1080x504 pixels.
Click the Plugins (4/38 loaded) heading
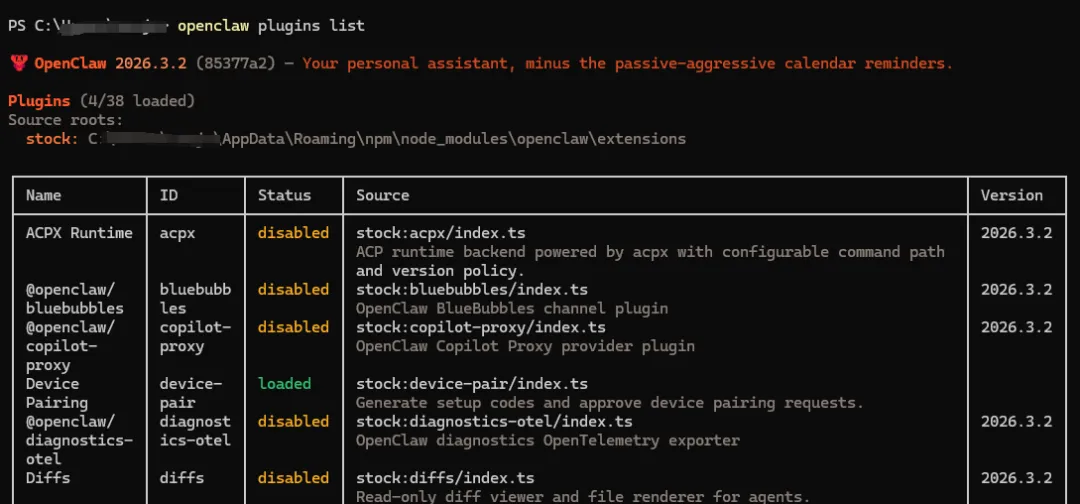(101, 101)
